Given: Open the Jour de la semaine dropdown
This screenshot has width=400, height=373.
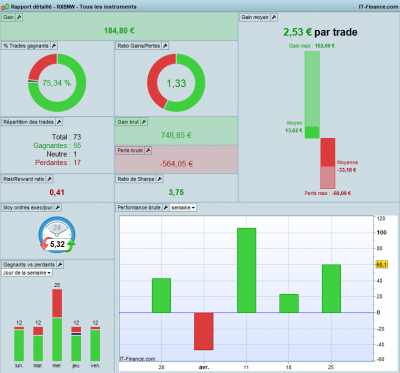Looking at the screenshot, I should click(27, 273).
